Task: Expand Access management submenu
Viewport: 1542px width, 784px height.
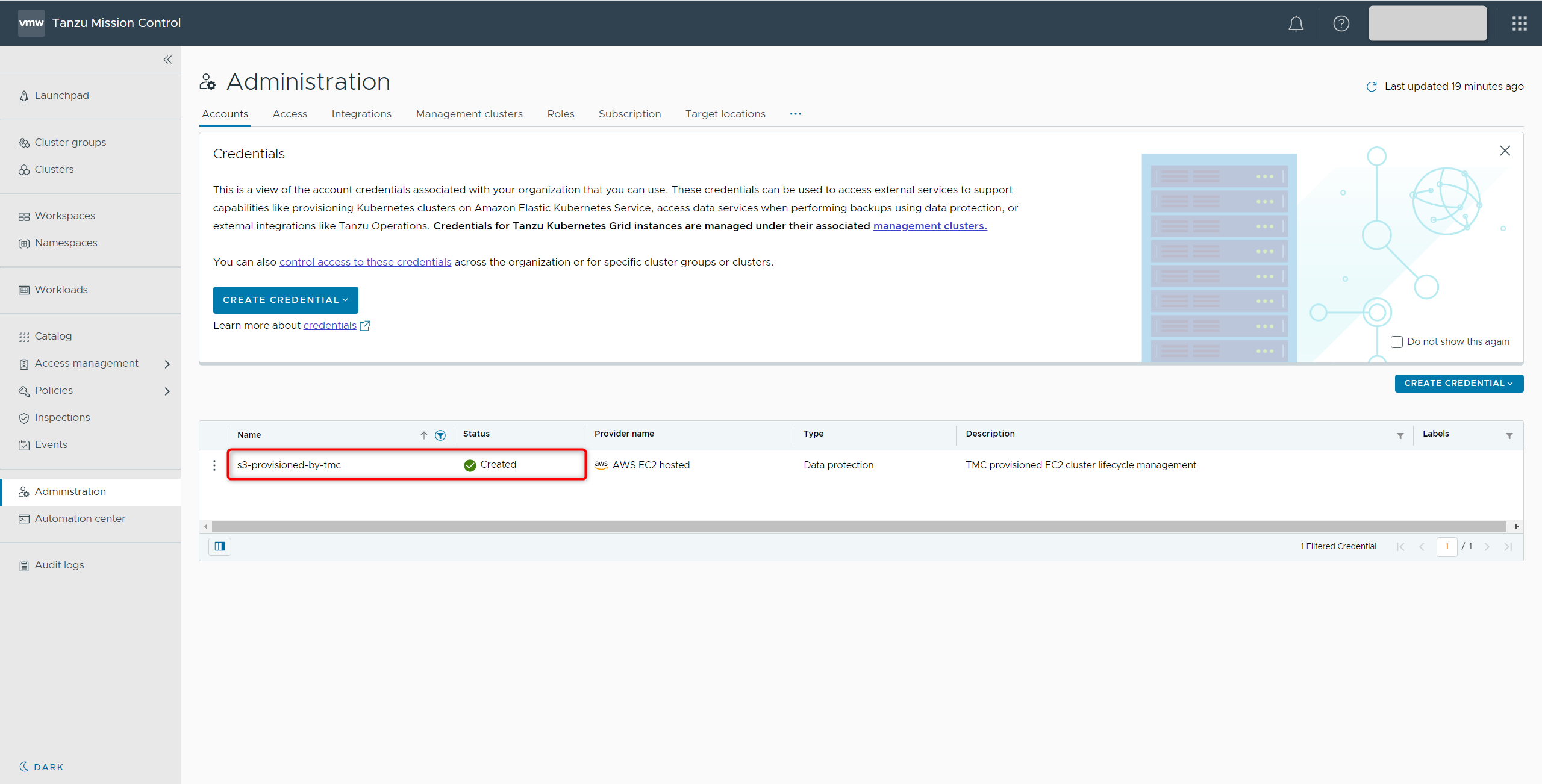Action: click(167, 364)
